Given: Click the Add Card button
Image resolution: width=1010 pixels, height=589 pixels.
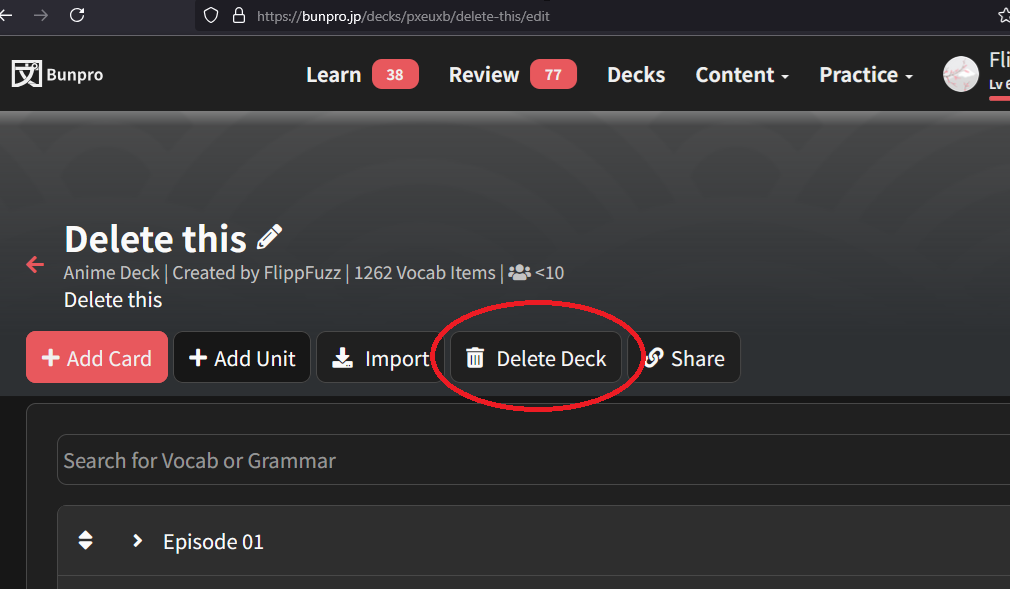Looking at the screenshot, I should (97, 358).
